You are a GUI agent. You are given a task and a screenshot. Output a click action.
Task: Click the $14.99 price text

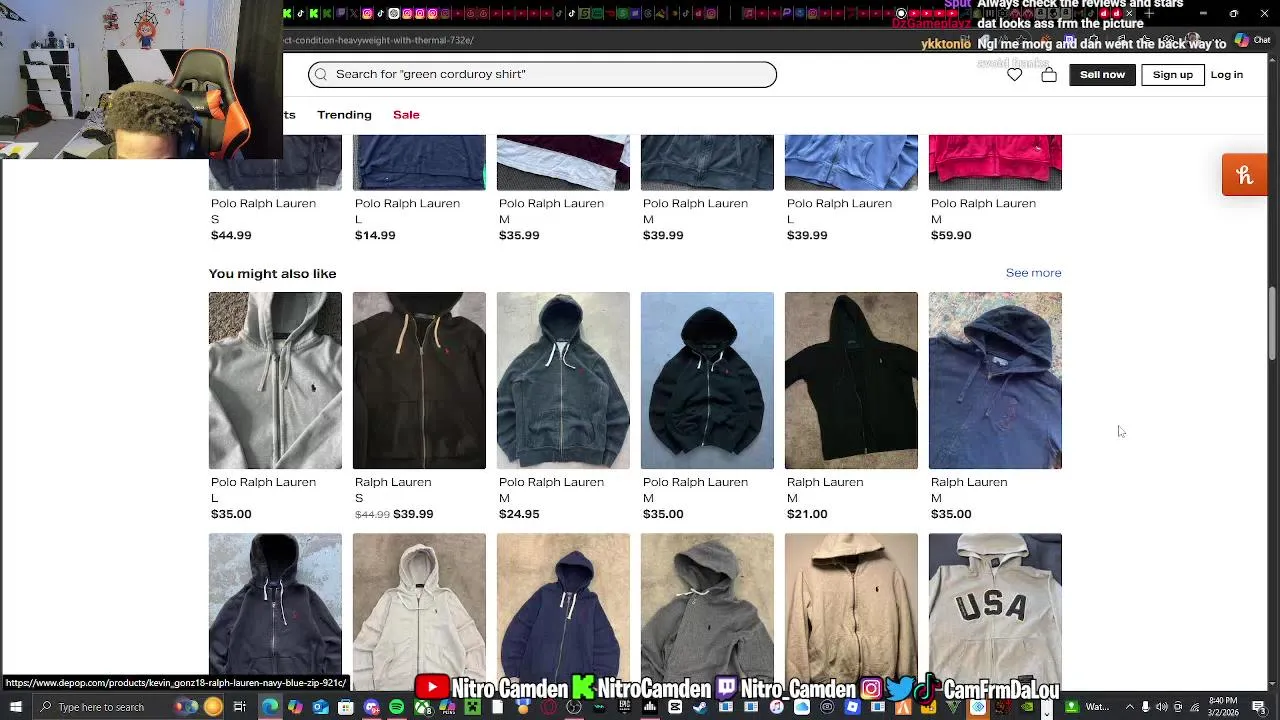pyautogui.click(x=375, y=235)
